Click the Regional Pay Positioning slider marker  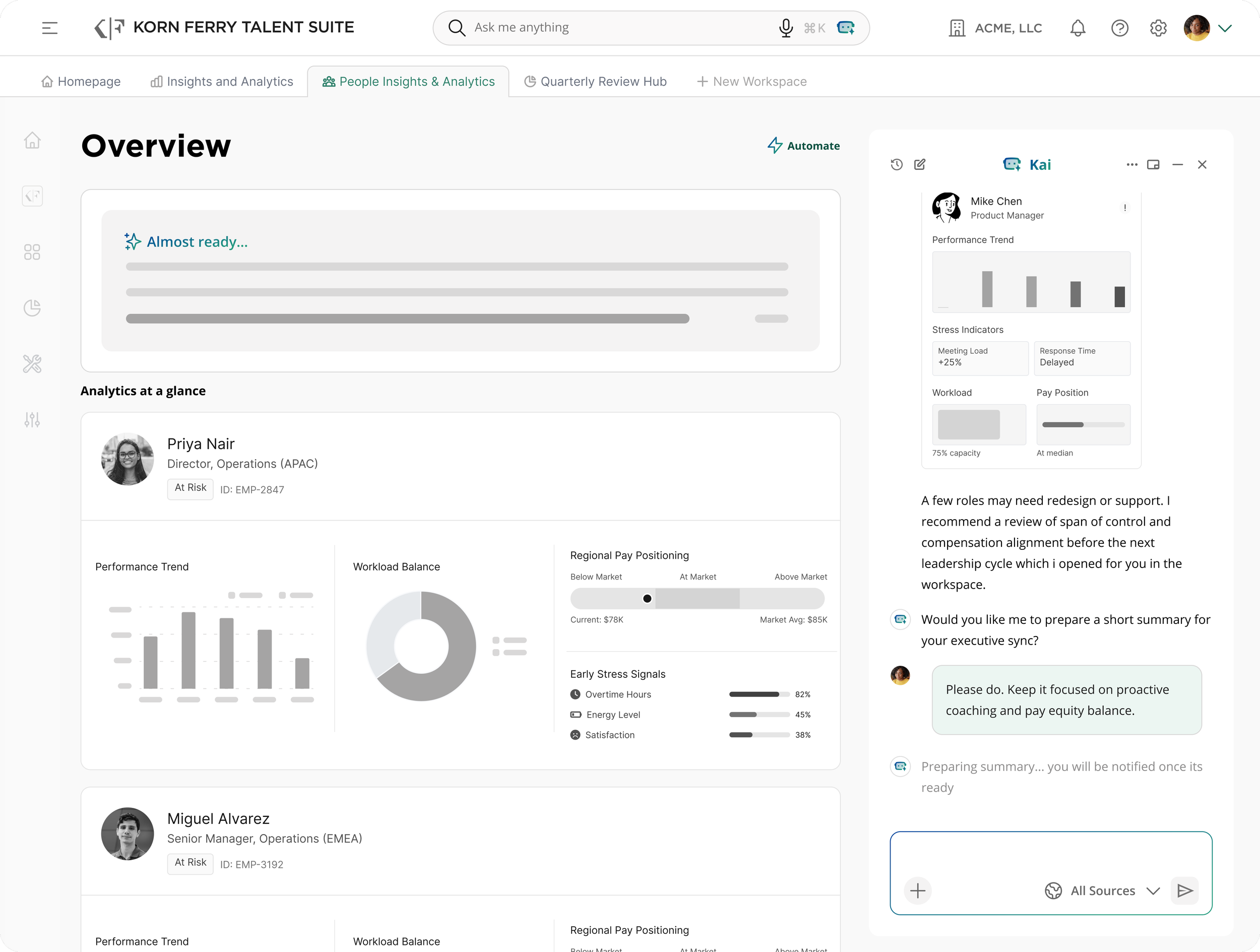coord(647,598)
